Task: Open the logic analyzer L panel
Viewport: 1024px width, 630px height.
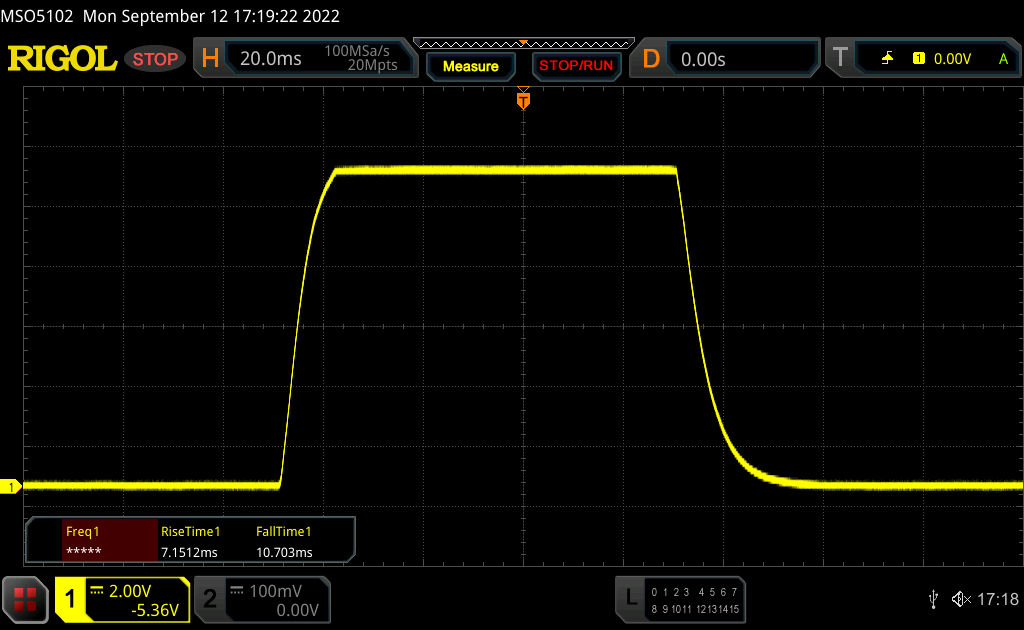Action: click(x=630, y=597)
